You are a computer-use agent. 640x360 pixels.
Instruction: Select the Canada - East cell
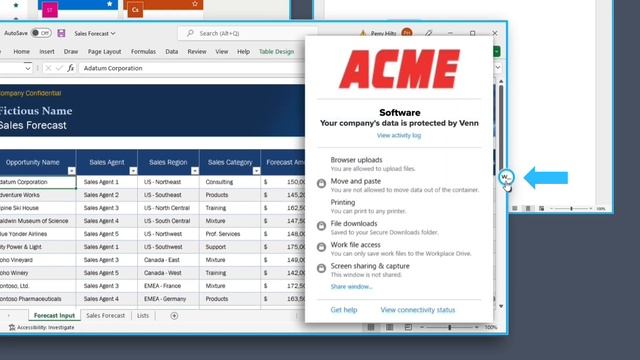point(168,260)
